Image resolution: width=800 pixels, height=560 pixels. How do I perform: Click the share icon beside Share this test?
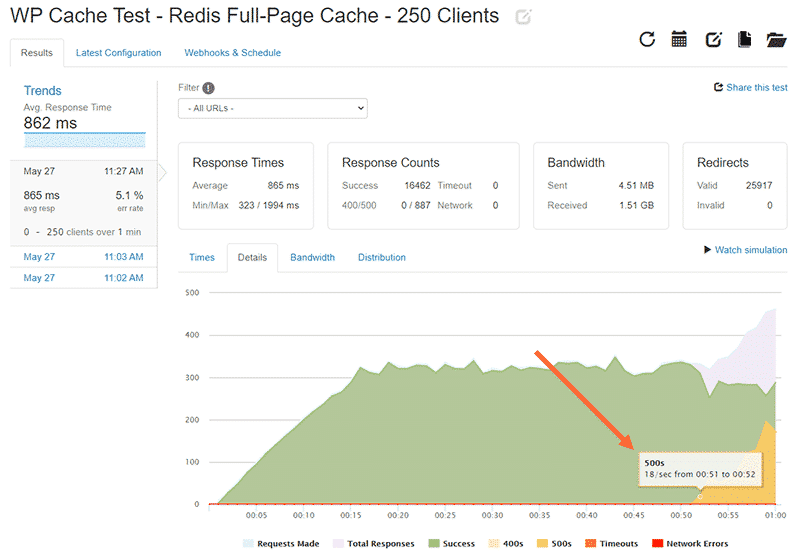point(718,87)
